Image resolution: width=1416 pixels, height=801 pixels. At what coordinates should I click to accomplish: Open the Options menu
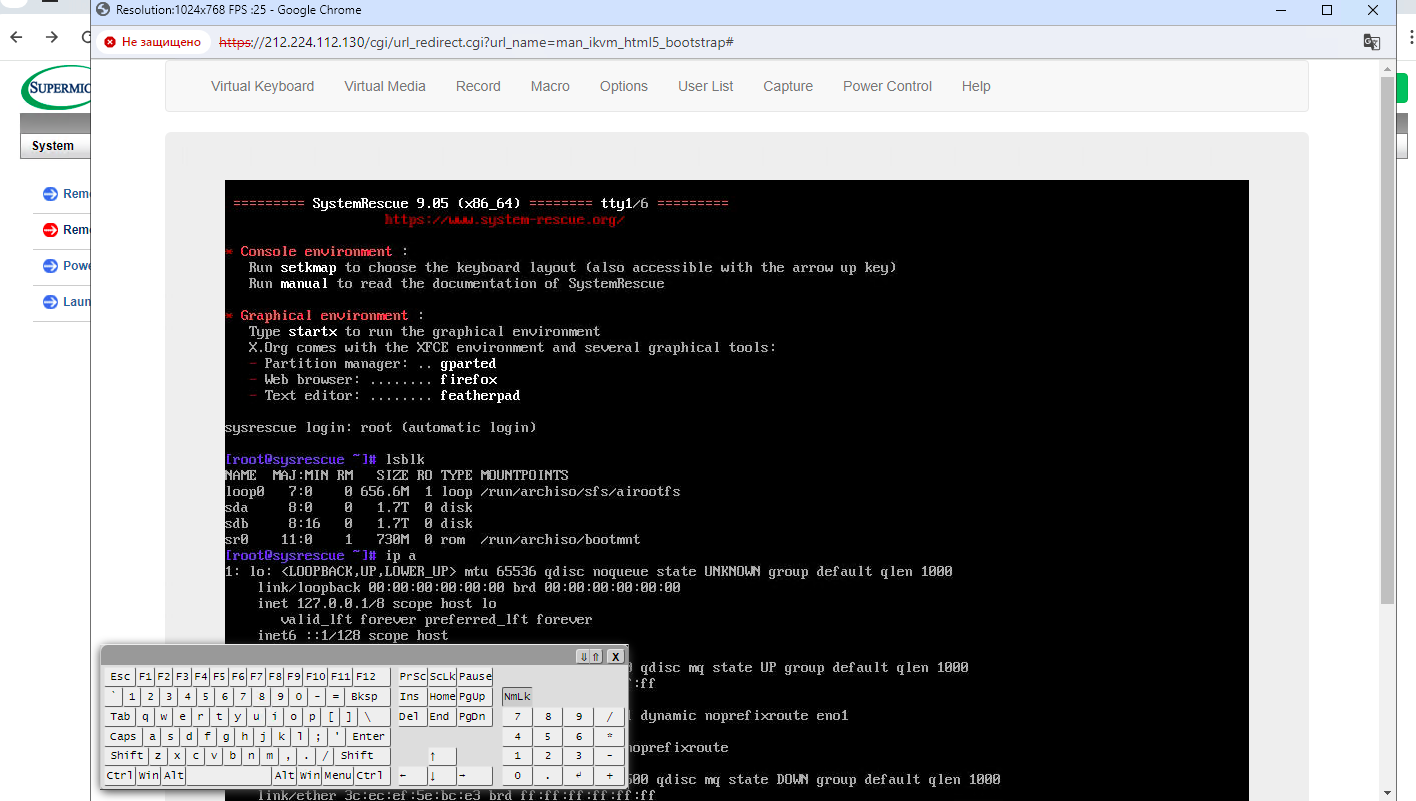(624, 86)
